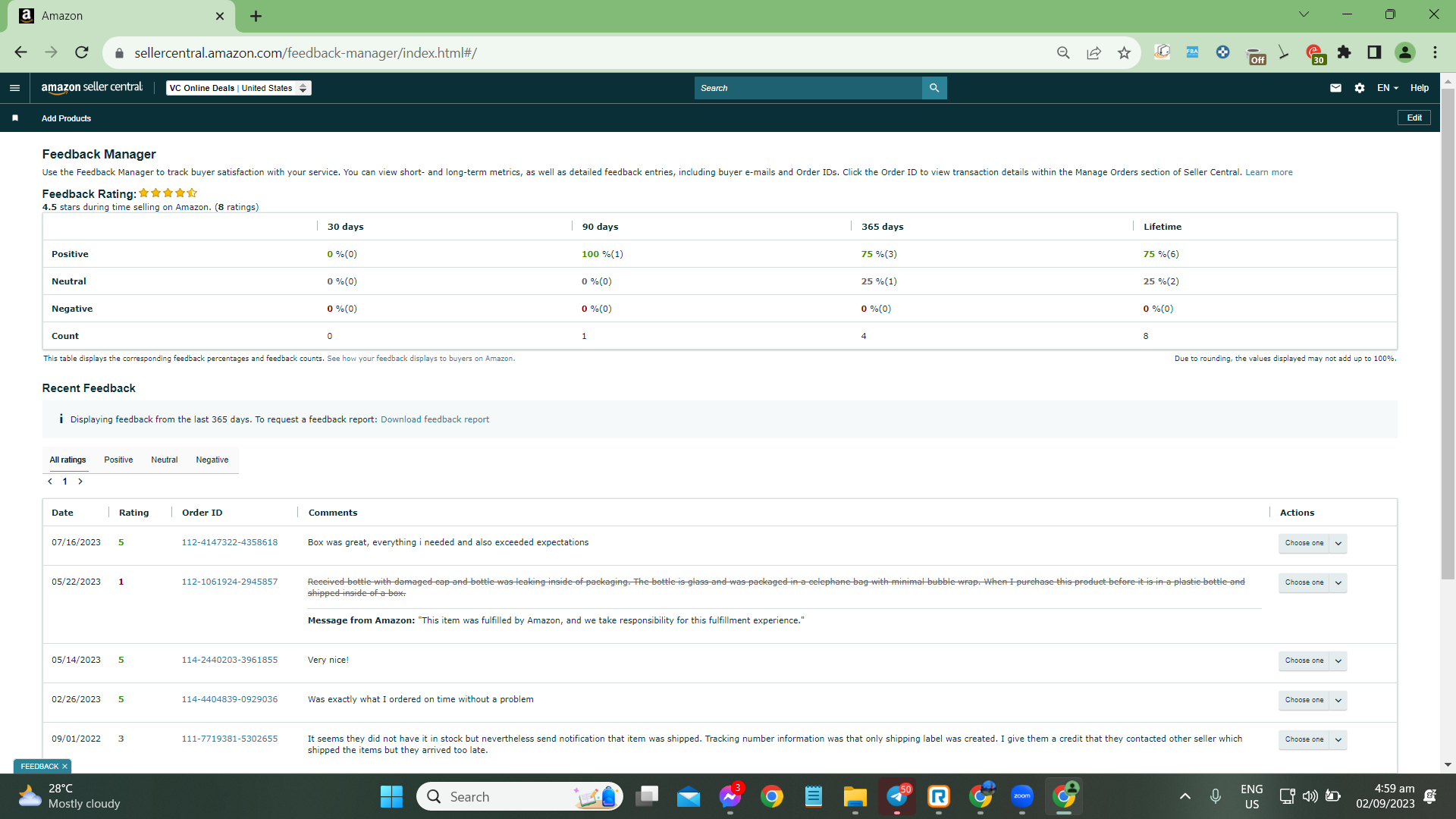Show hidden system tray icons
The height and width of the screenshot is (819, 1456).
[1185, 796]
